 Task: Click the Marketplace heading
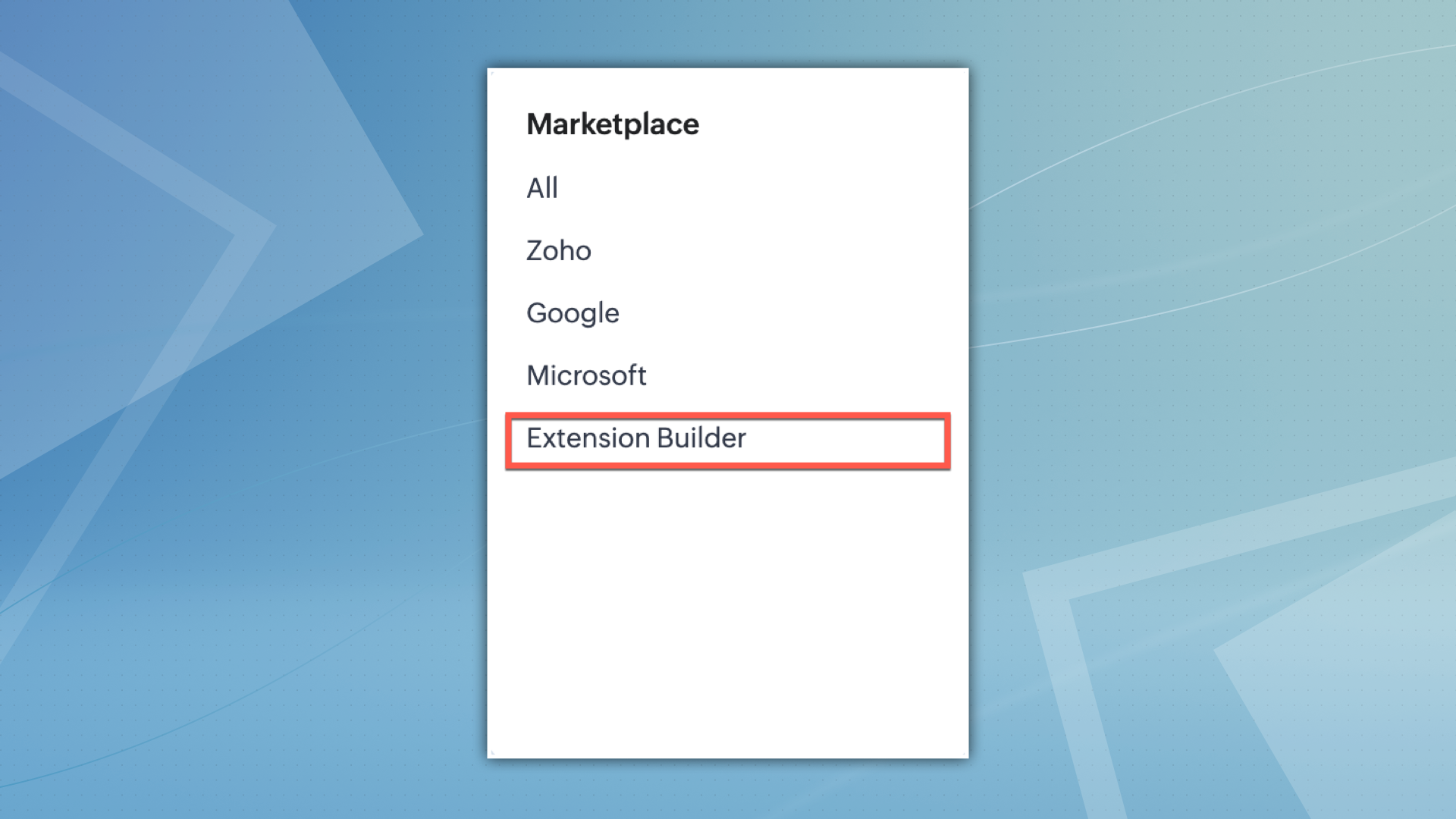(x=613, y=124)
